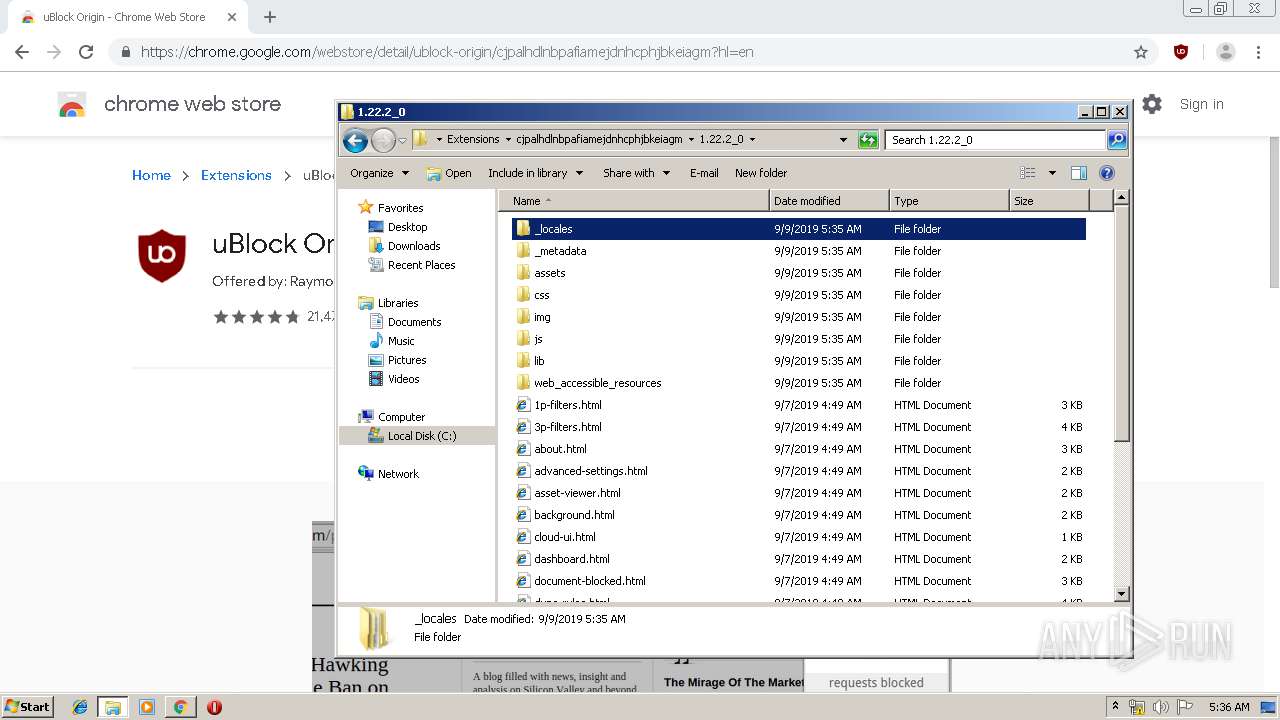1280x720 pixels.
Task: Click the Explorer Forward navigation arrow
Action: click(x=383, y=141)
